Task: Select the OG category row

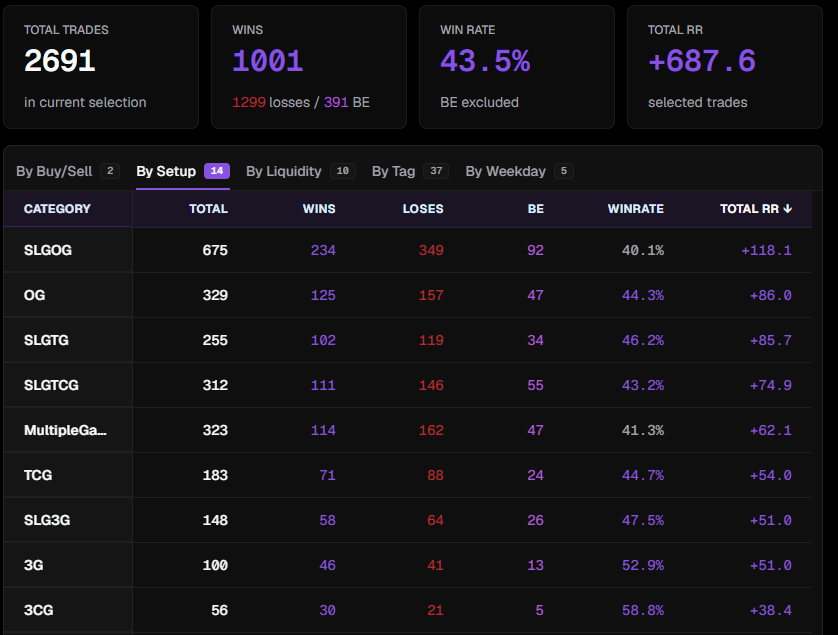Action: click(408, 295)
